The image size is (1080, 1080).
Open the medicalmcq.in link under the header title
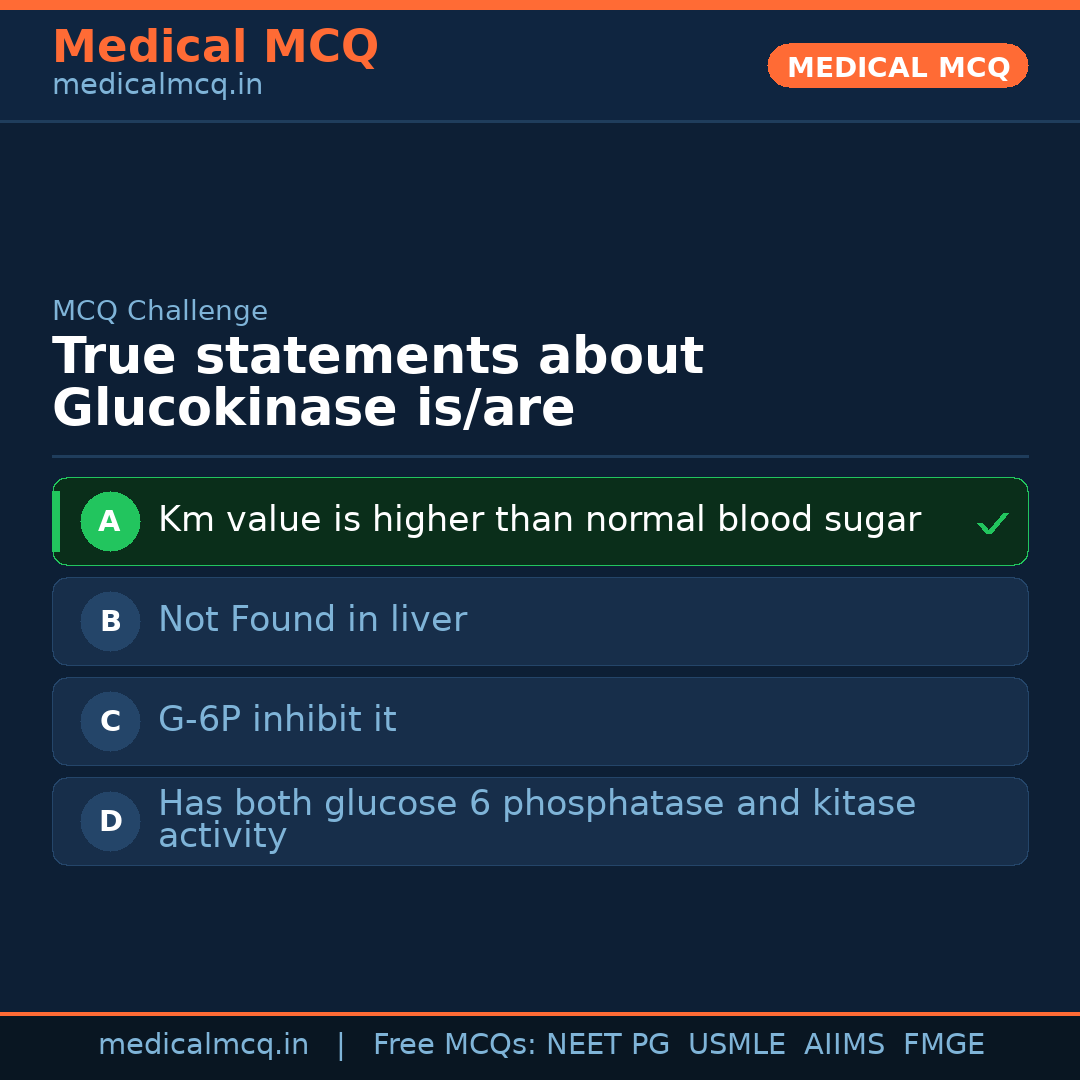click(x=157, y=86)
